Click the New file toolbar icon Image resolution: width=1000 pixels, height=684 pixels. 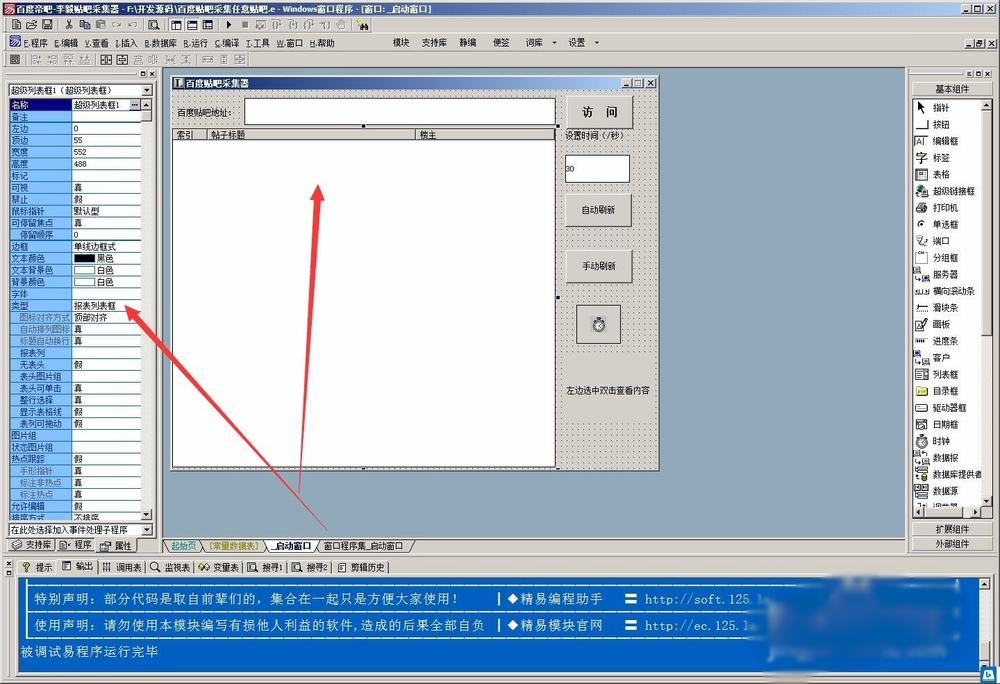[x=17, y=25]
